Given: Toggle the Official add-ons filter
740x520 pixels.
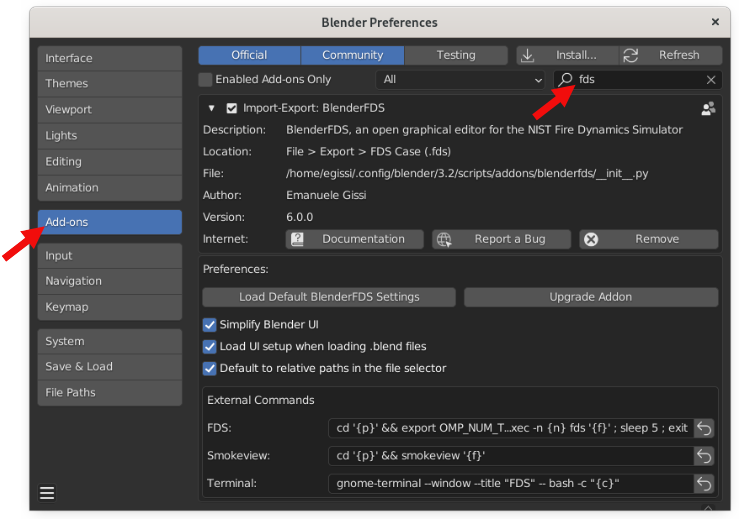Looking at the screenshot, I should (249, 55).
